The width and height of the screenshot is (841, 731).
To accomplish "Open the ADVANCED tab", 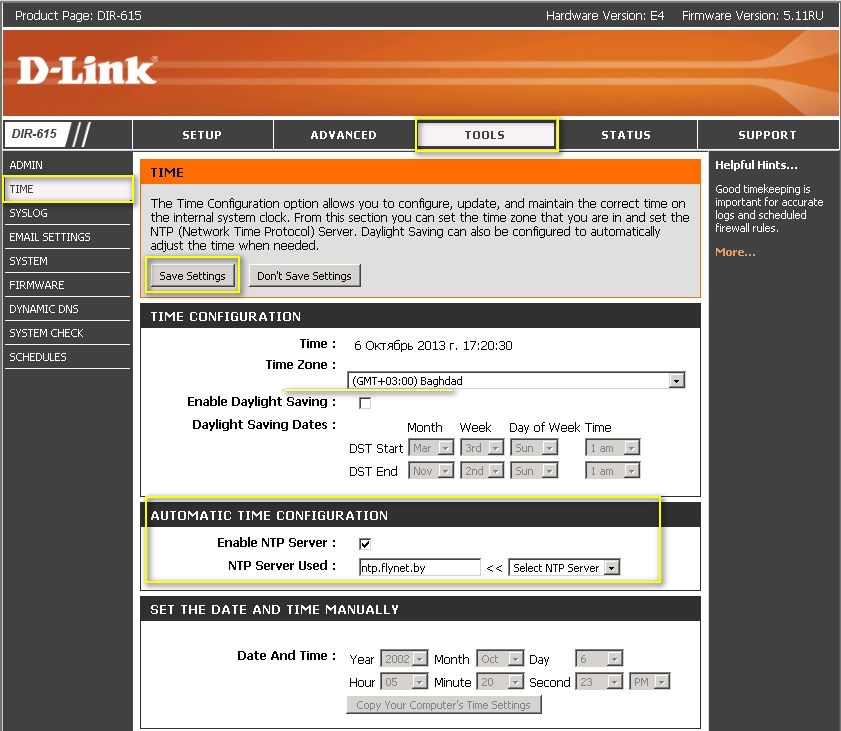I will (x=343, y=135).
